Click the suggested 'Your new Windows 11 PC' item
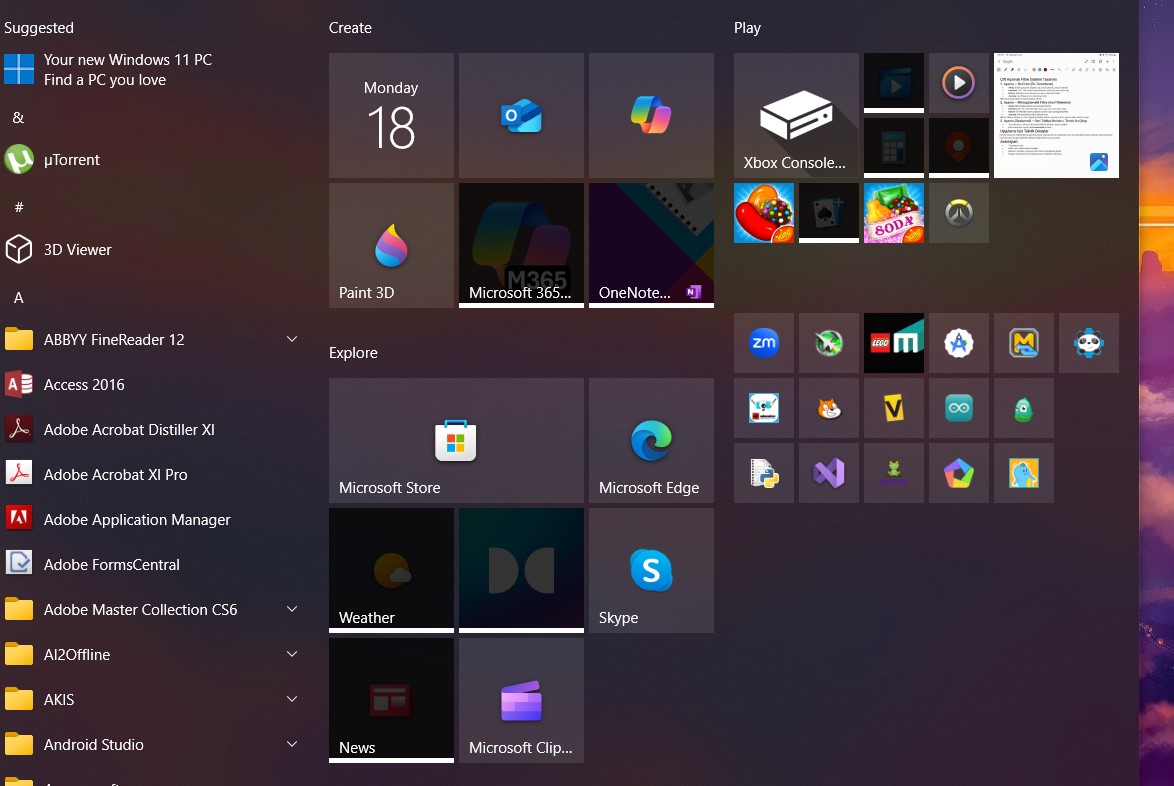The height and width of the screenshot is (786, 1174). [x=152, y=70]
